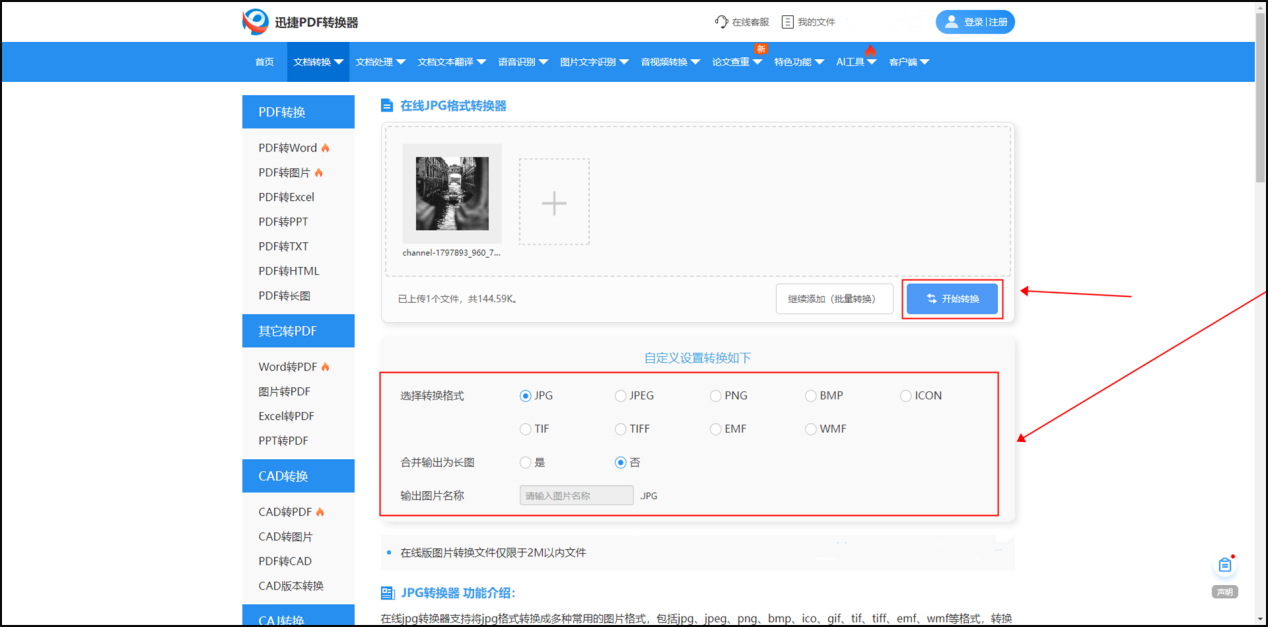Viewport: 1268px width, 627px height.
Task: Select the BMP format option
Action: (x=810, y=395)
